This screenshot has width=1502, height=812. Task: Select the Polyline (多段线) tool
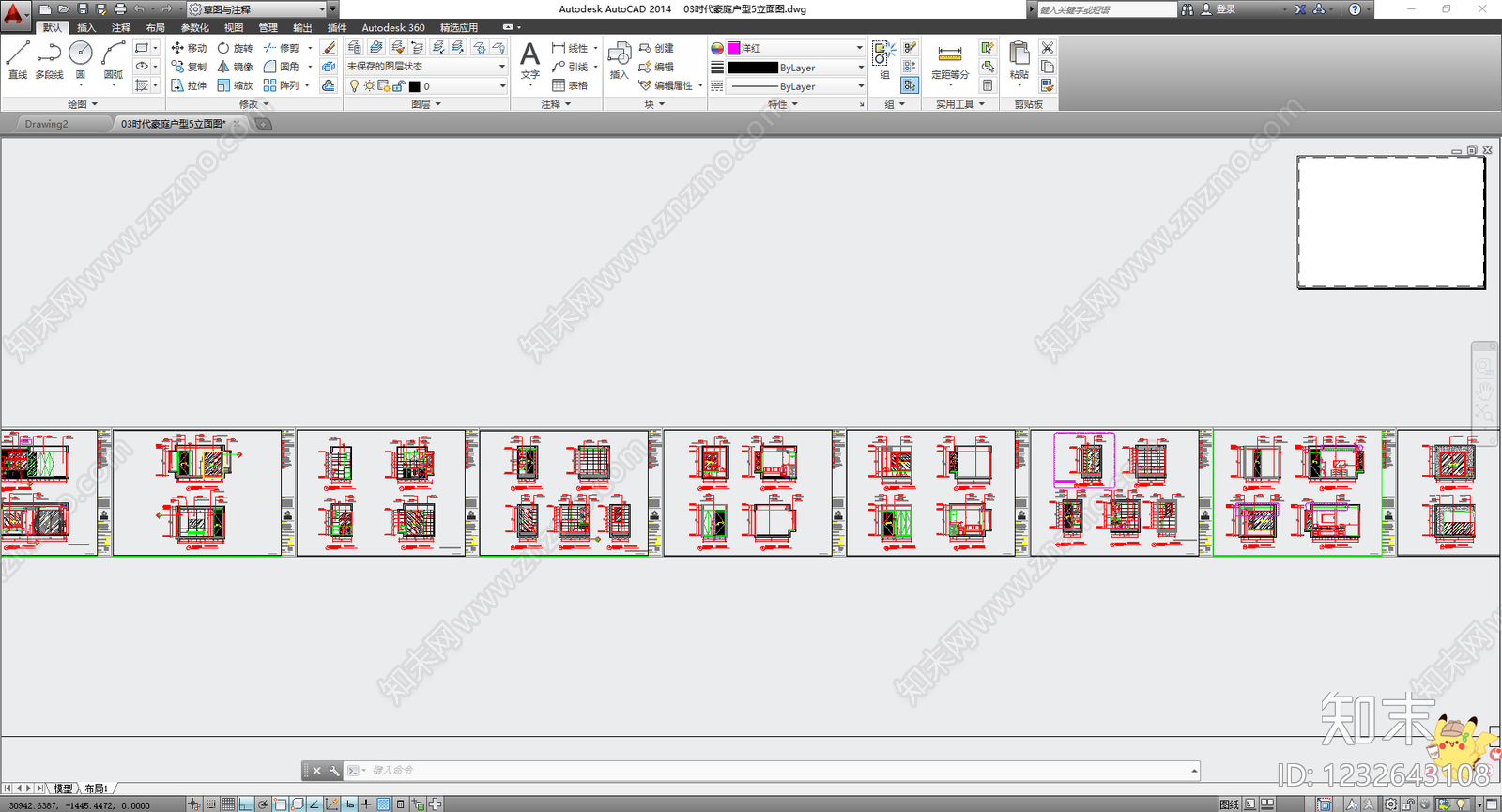coord(49,61)
